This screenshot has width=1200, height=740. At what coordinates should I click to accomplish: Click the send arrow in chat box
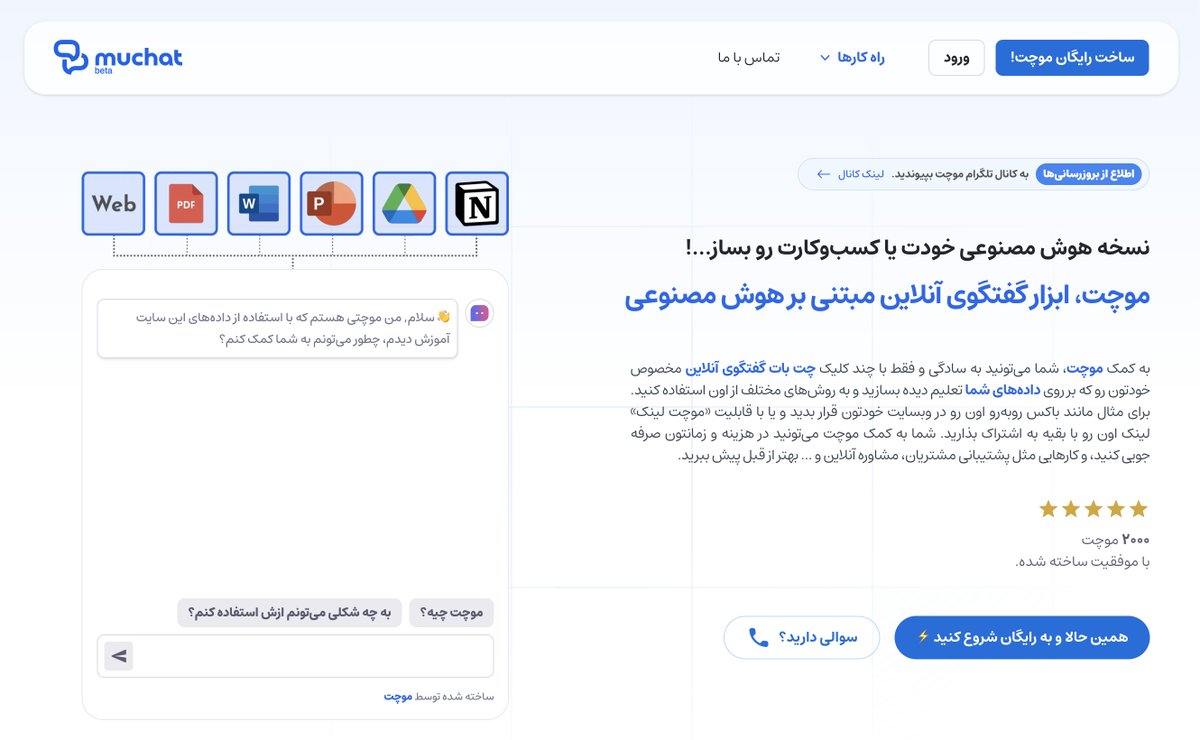(x=119, y=656)
